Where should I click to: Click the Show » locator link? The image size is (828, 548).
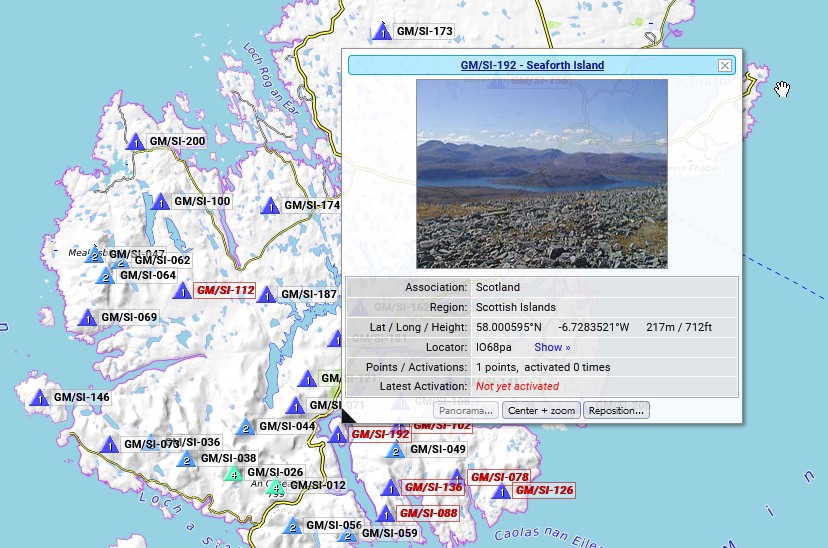click(552, 347)
